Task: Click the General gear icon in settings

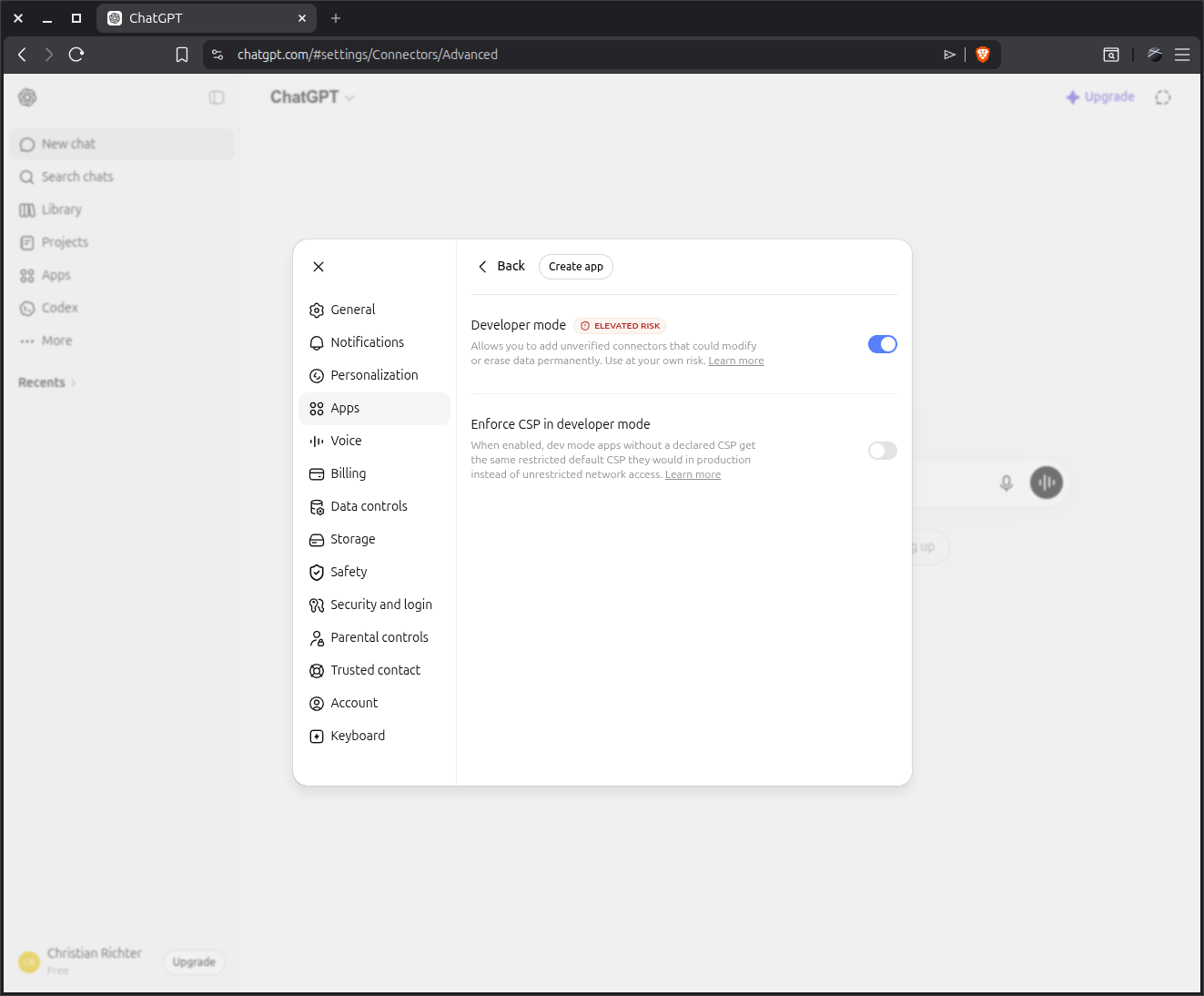Action: pos(317,310)
